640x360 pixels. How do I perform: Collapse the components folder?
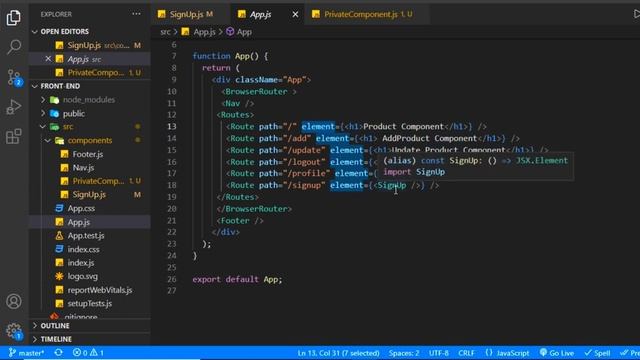(x=90, y=140)
